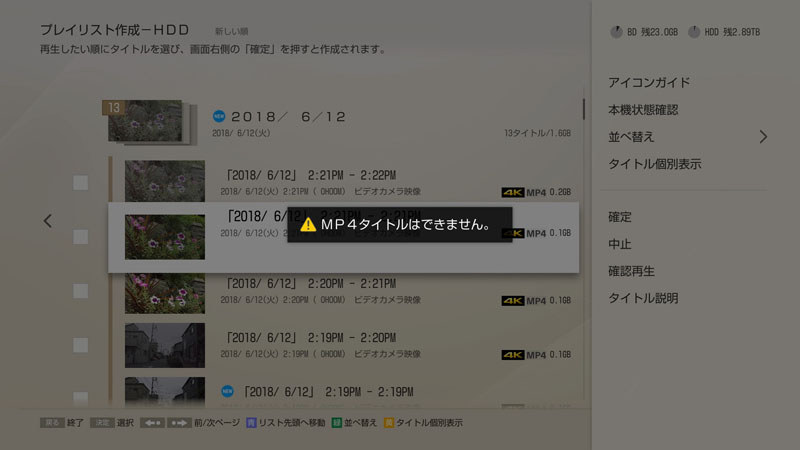Tick the checkbox for 2:20PM - 2:21PM title
This screenshot has height=450, width=800.
click(x=80, y=291)
